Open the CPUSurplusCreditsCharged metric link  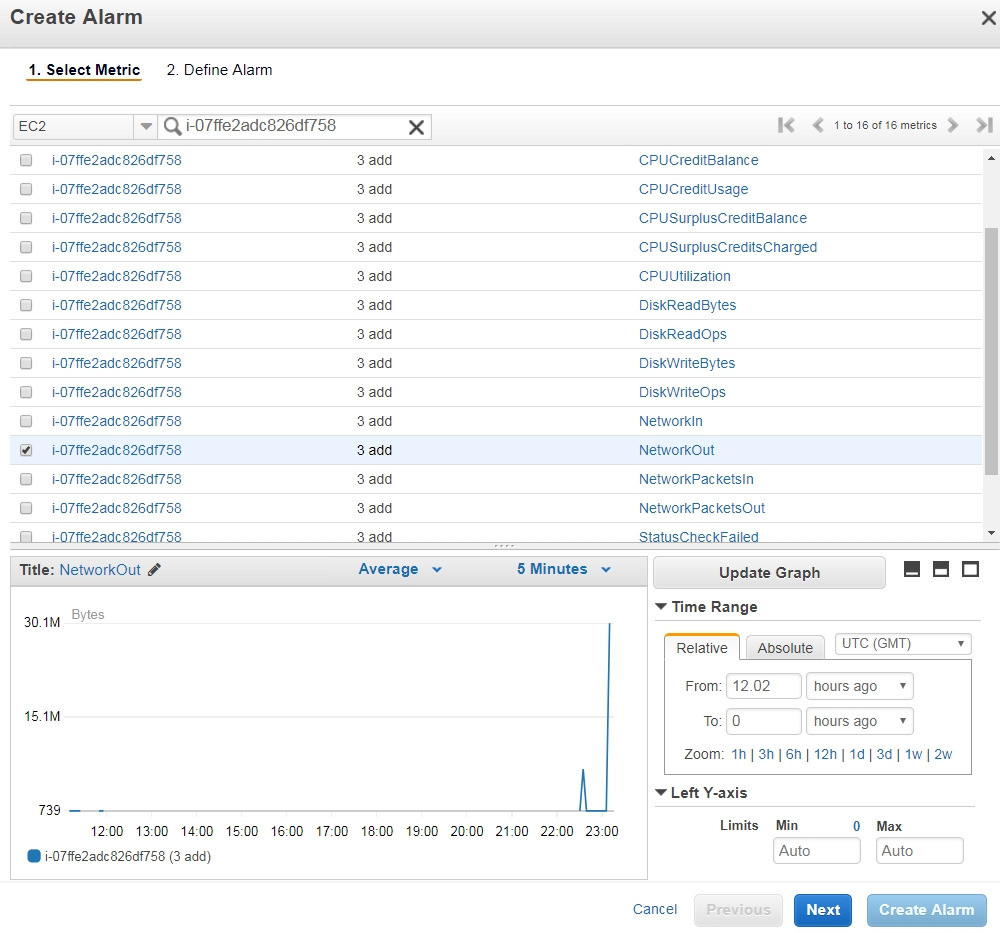[x=728, y=247]
